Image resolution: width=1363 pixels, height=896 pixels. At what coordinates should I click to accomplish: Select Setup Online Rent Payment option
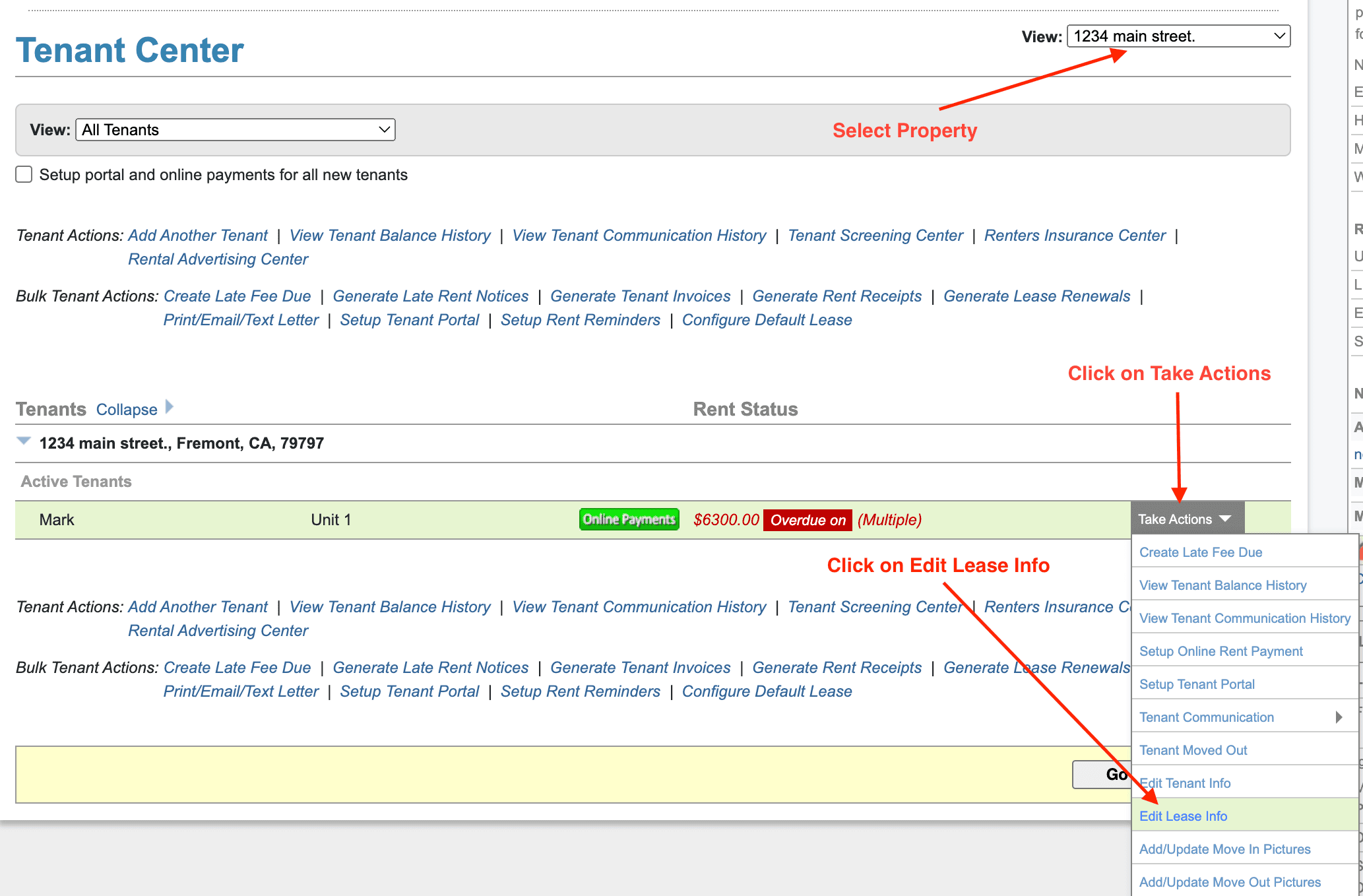tap(1220, 651)
